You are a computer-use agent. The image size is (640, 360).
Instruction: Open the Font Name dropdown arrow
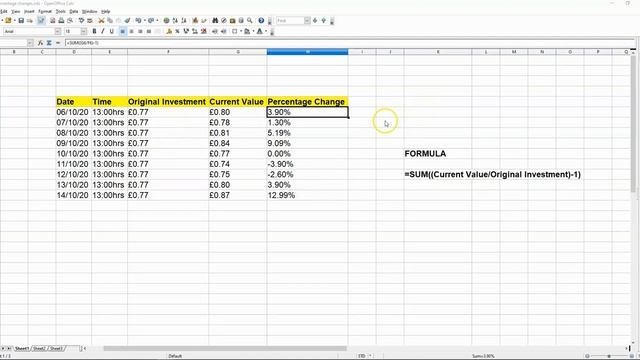[58, 31]
